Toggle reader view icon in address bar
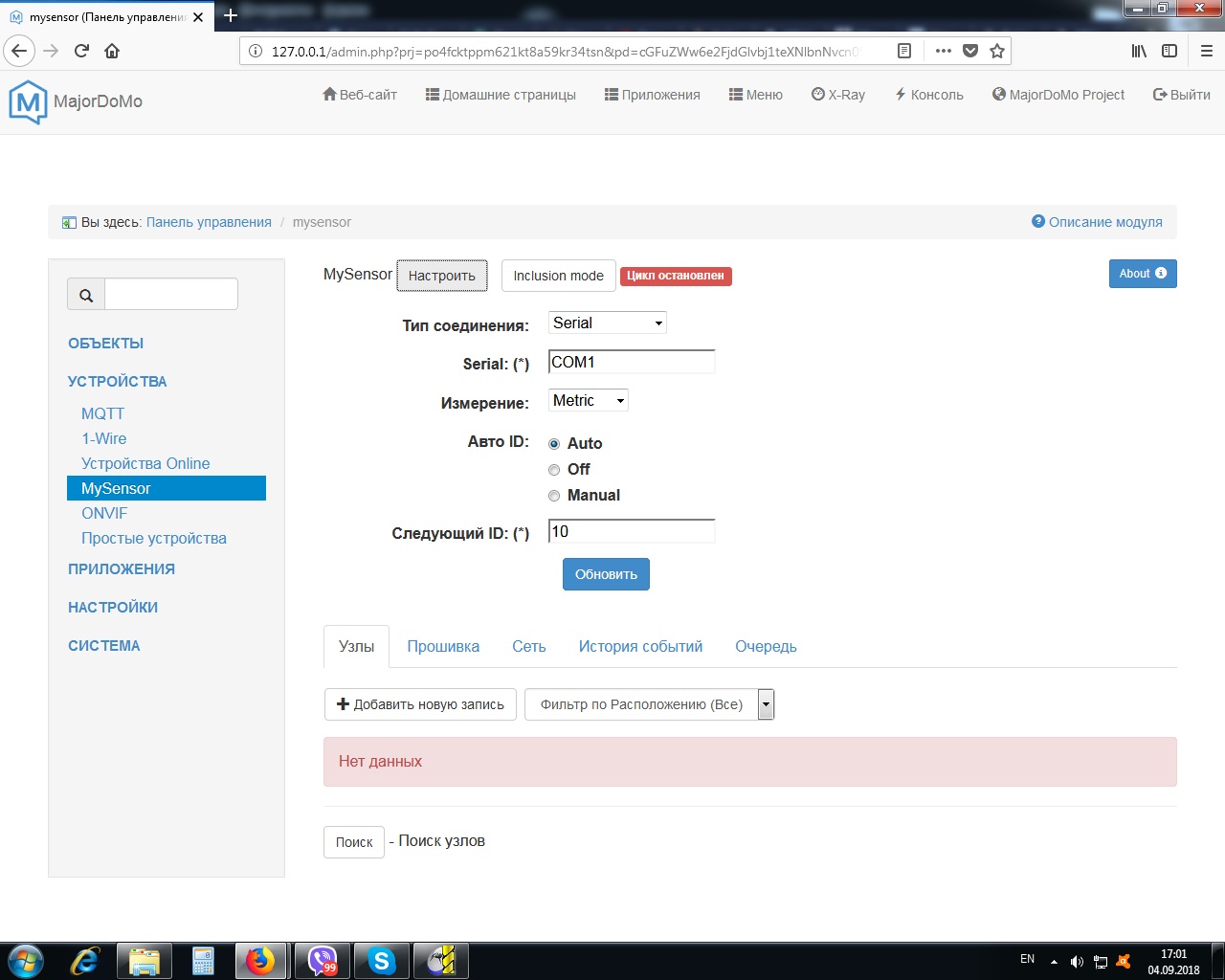Image resolution: width=1225 pixels, height=980 pixels. (x=903, y=51)
